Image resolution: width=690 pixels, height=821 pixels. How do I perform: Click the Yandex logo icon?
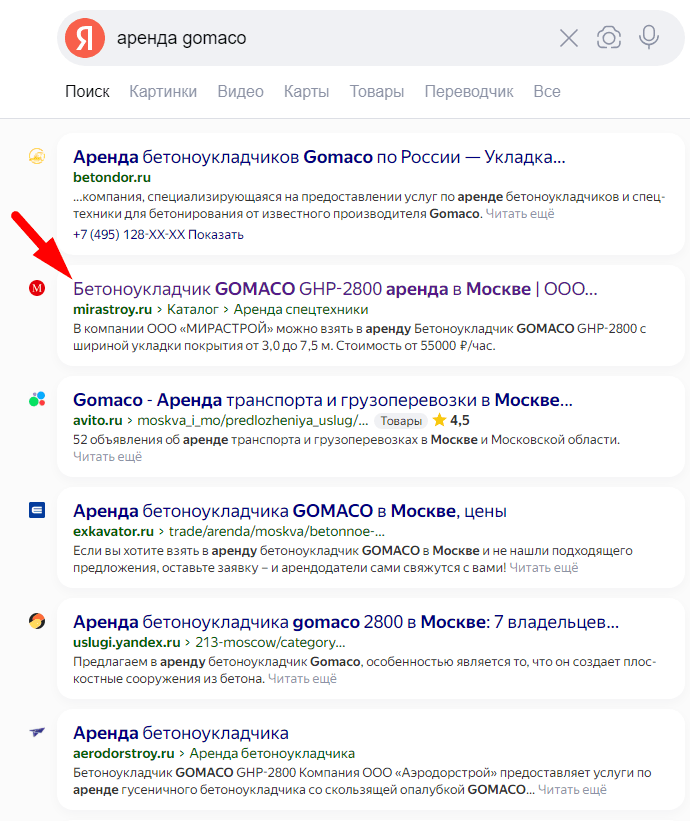(85, 38)
